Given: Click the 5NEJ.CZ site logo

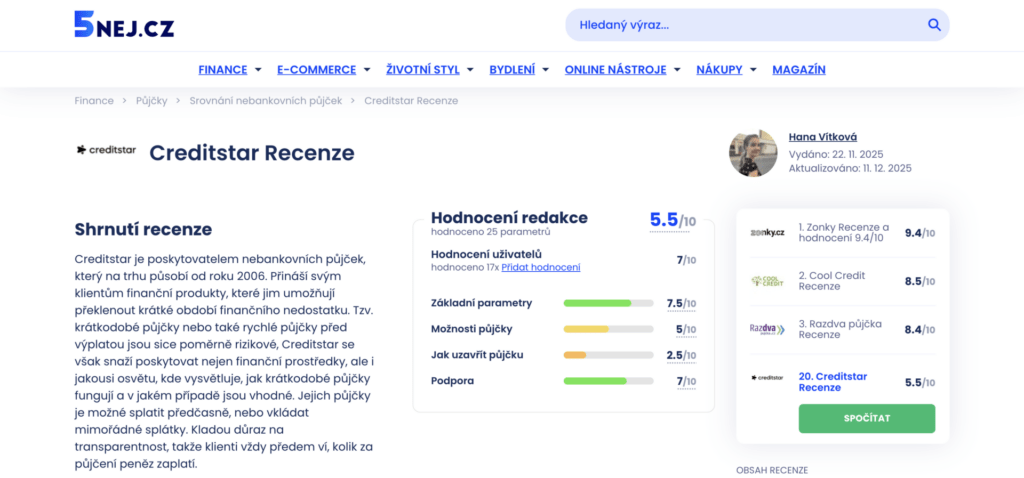Looking at the screenshot, I should click(123, 25).
